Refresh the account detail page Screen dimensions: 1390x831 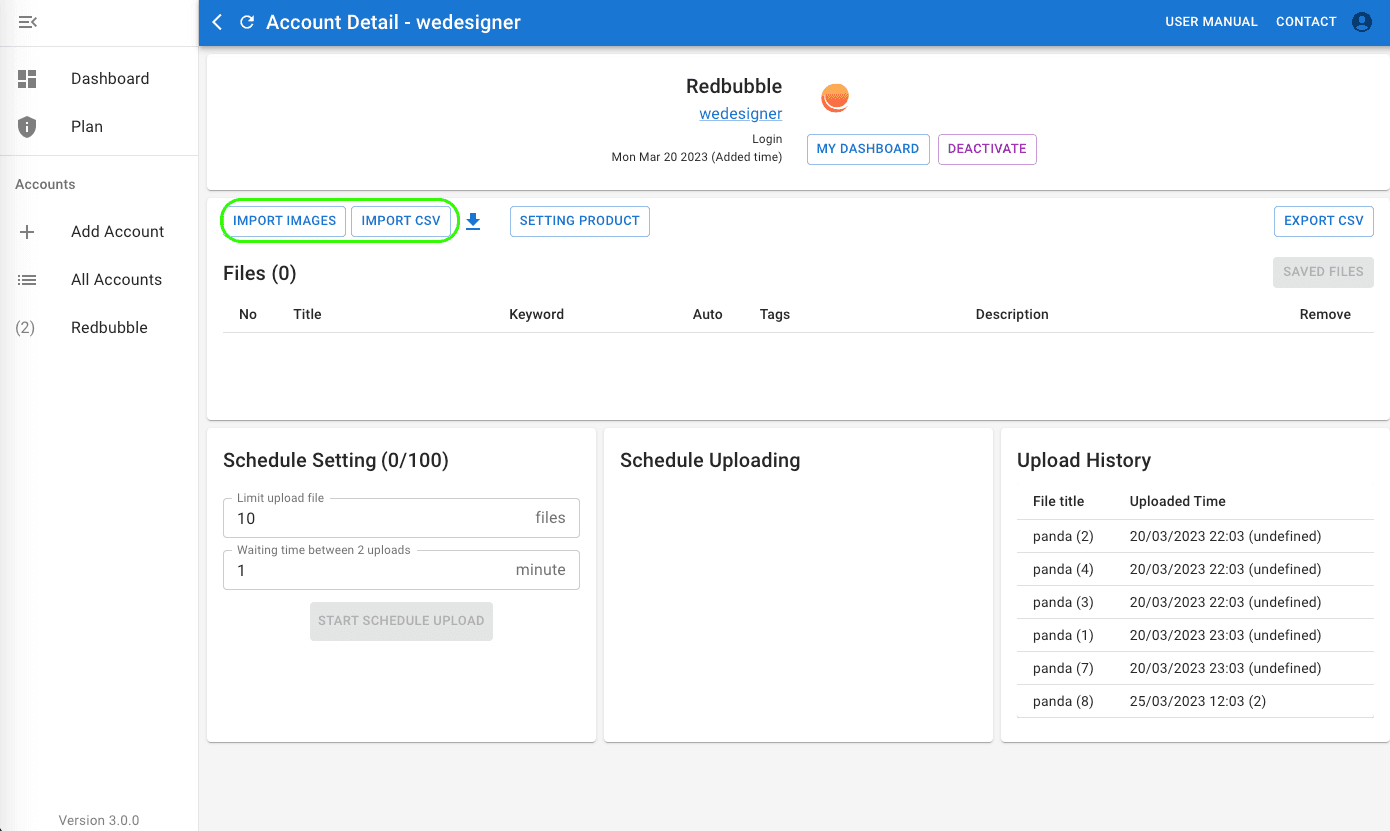pyautogui.click(x=247, y=22)
